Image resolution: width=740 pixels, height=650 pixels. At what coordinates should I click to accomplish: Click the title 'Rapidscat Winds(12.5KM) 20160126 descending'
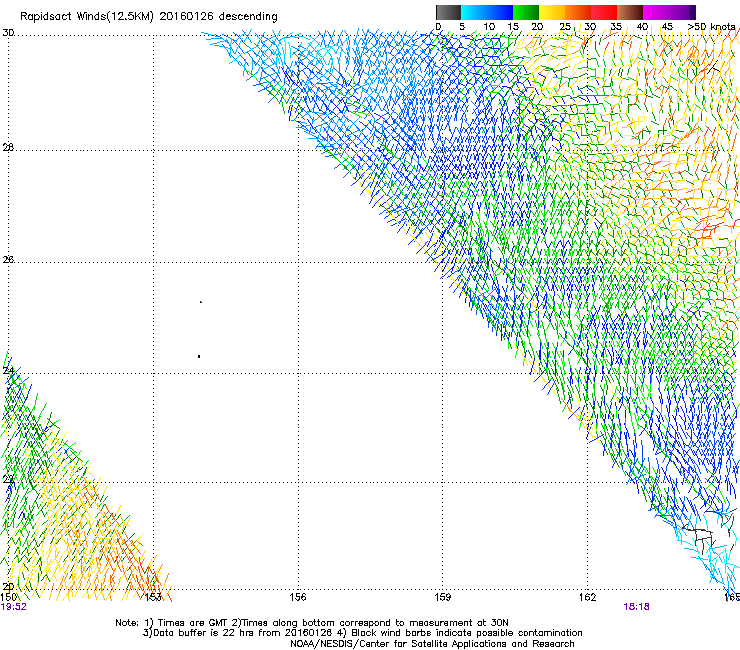[x=149, y=17]
